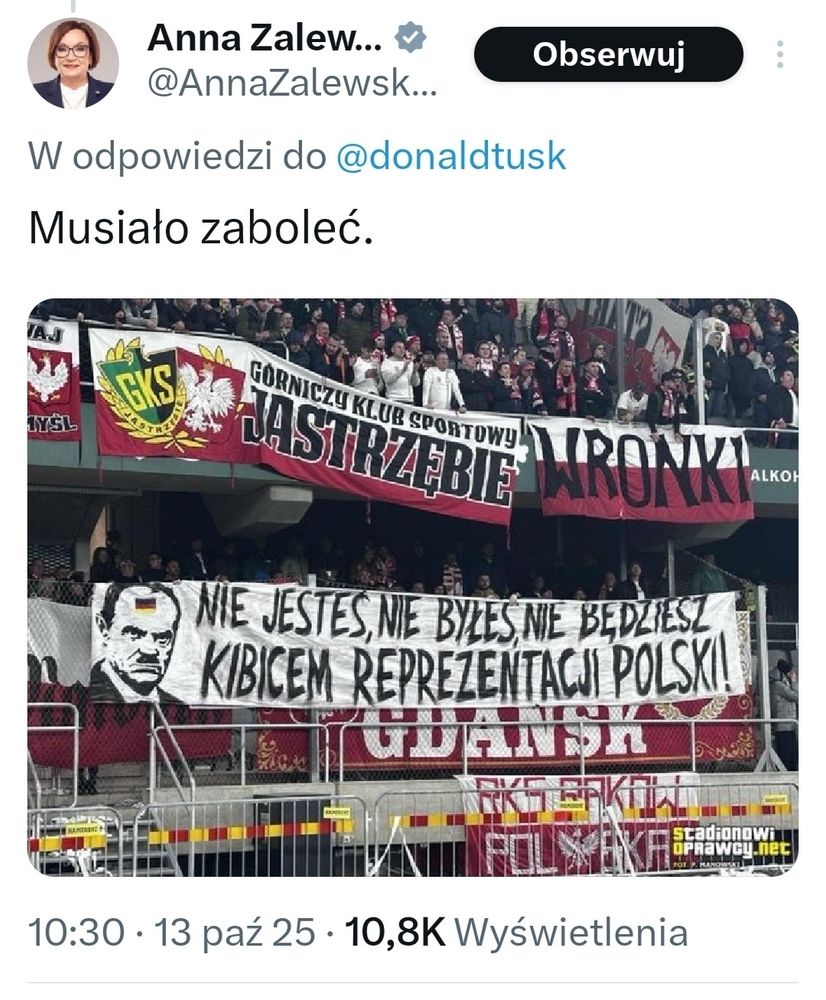Follow the account with Obserwuj button
The width and height of the screenshot is (826, 1000).
tap(608, 54)
